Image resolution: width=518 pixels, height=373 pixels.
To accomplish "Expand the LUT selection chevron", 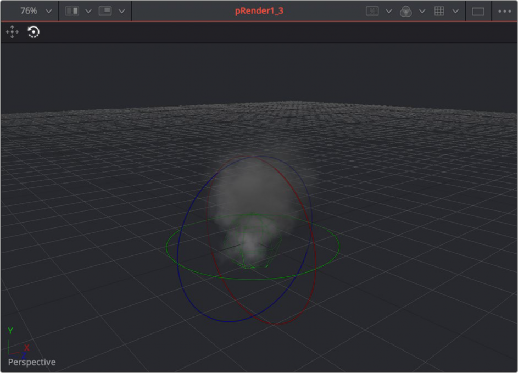I will (389, 11).
